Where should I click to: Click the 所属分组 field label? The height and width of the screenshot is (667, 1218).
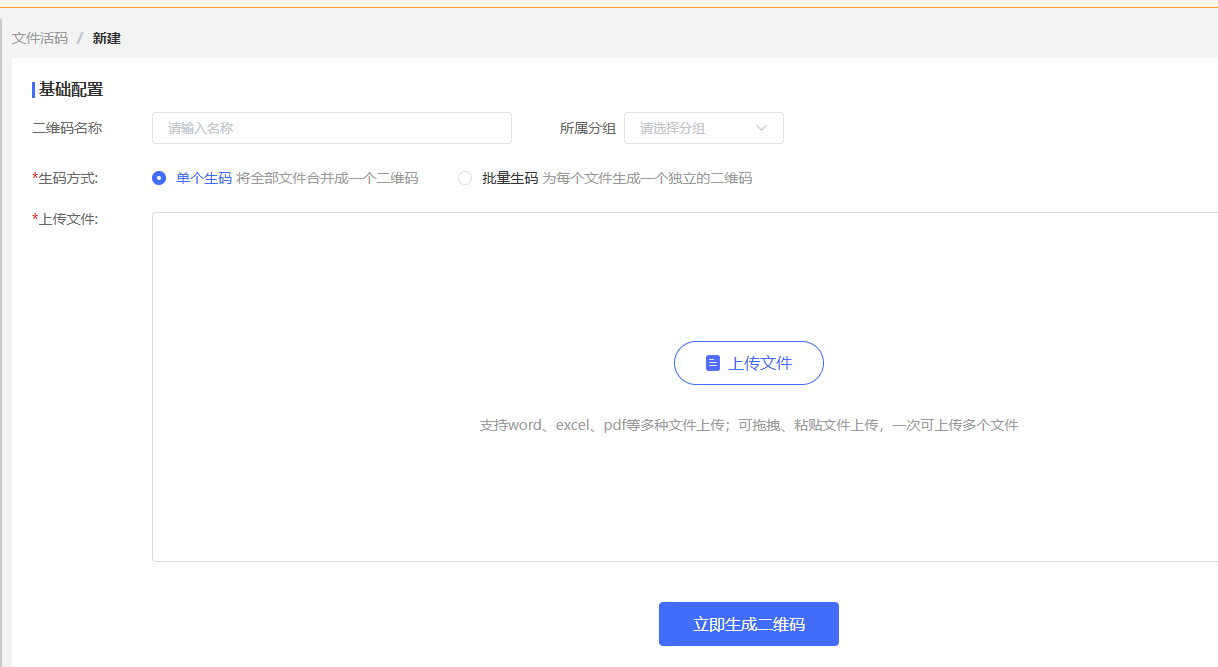click(x=588, y=128)
